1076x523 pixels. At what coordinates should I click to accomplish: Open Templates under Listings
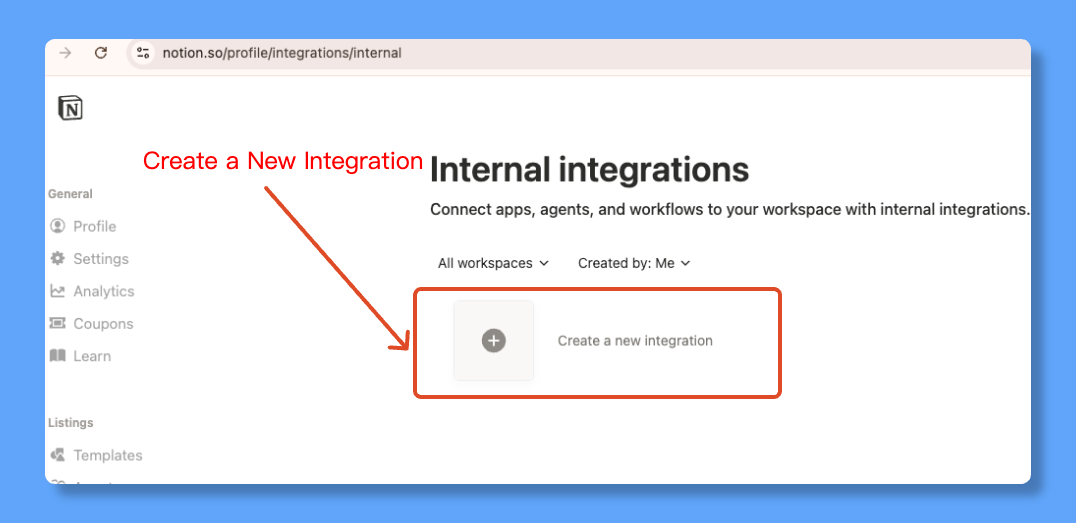click(x=108, y=455)
